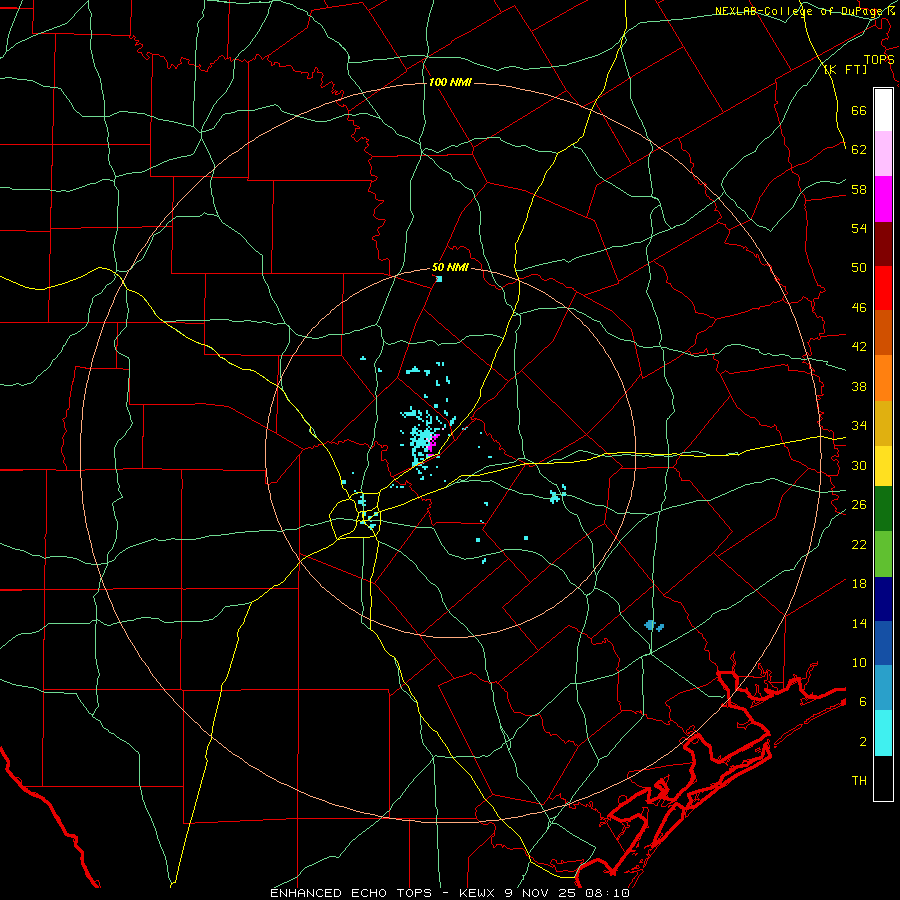Click the navy legend swatch
The image size is (900, 900).
pyautogui.click(x=883, y=599)
